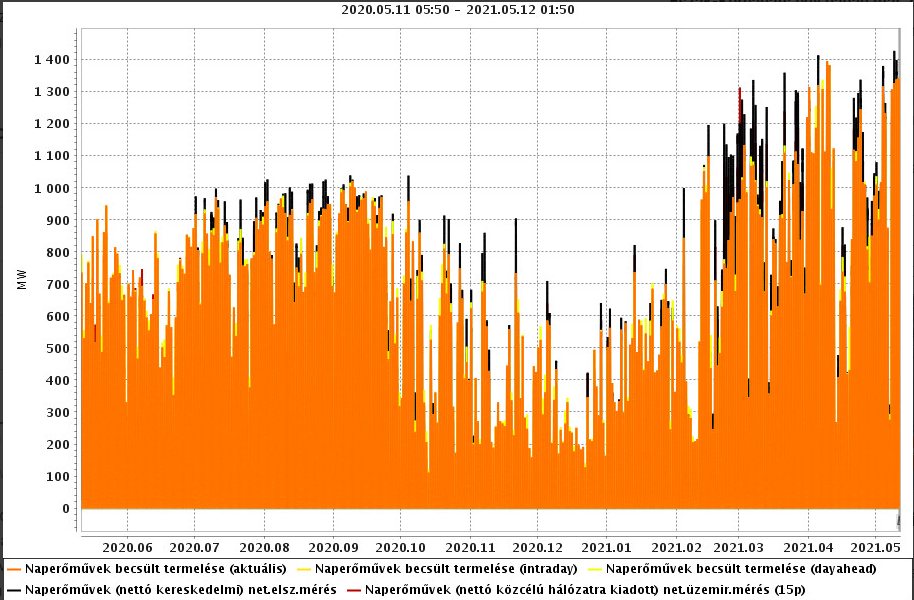Click the chart title date range

pyautogui.click(x=458, y=10)
